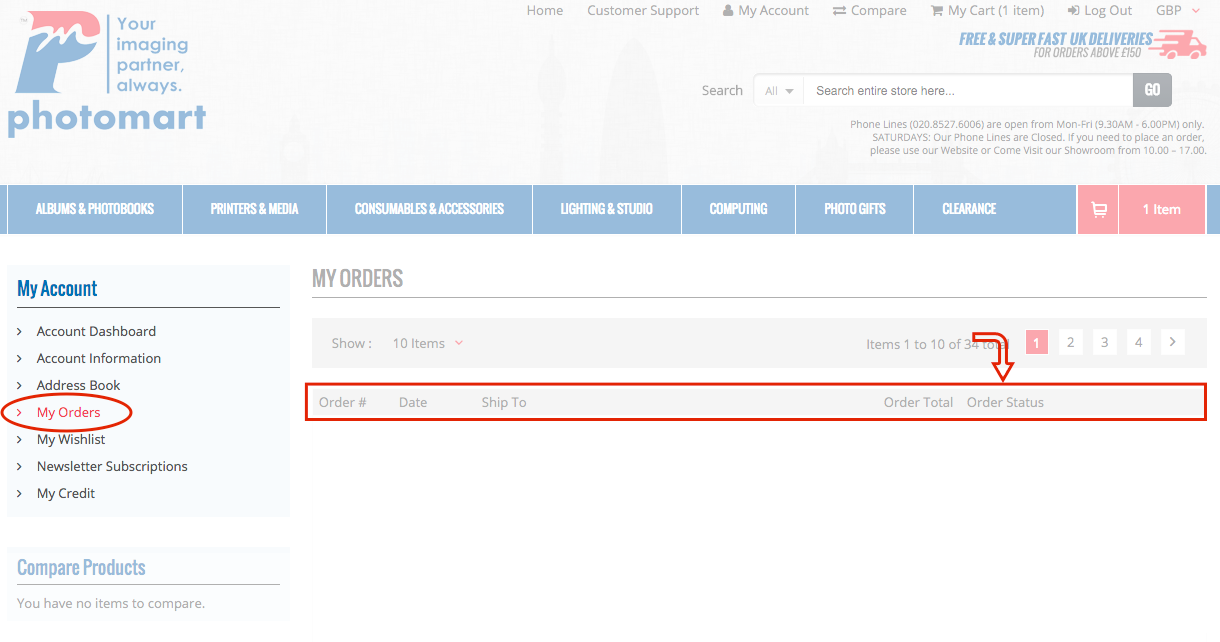Open the search category 'All' dropdown
The image size is (1220, 642).
coord(779,91)
